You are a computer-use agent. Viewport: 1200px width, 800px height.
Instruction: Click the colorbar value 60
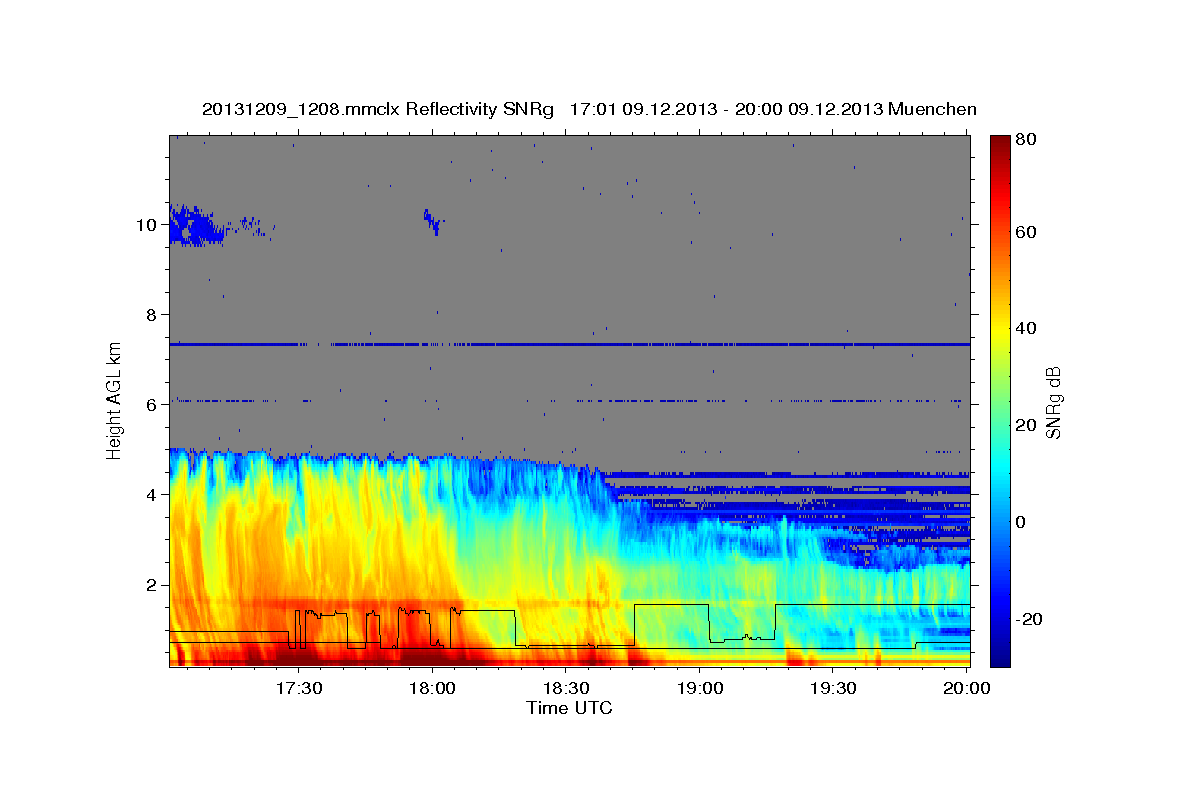click(x=1027, y=232)
